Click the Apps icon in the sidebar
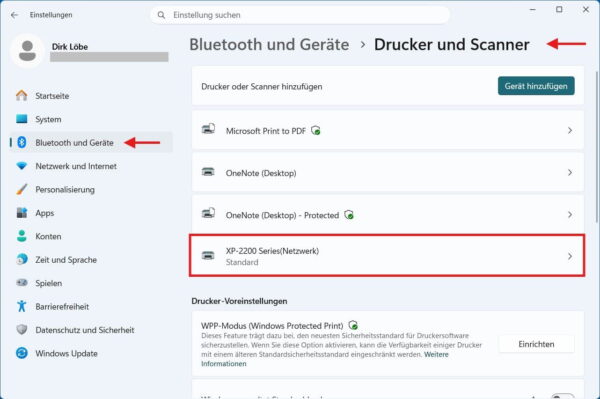This screenshot has height=399, width=600. pos(22,213)
